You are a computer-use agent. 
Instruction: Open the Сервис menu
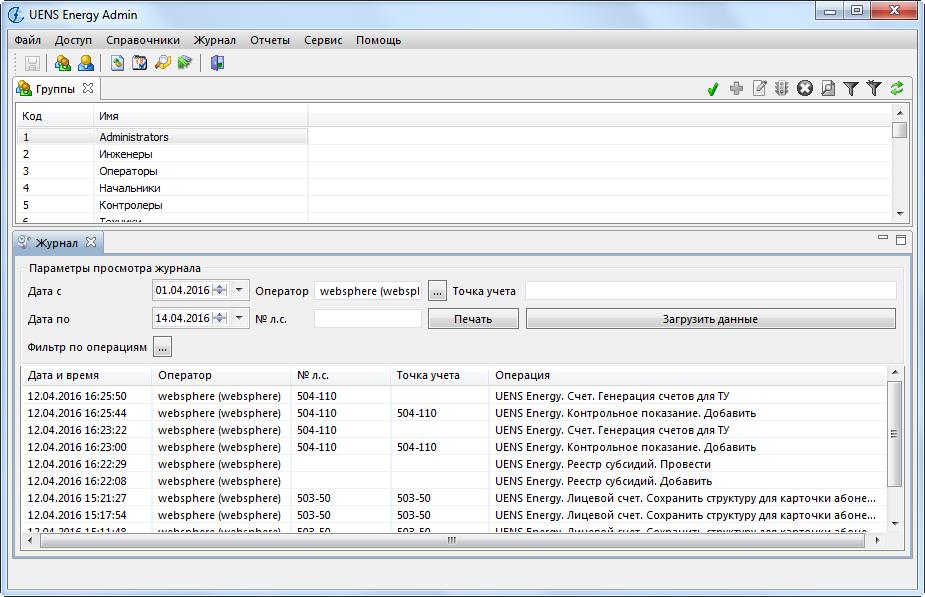(323, 40)
